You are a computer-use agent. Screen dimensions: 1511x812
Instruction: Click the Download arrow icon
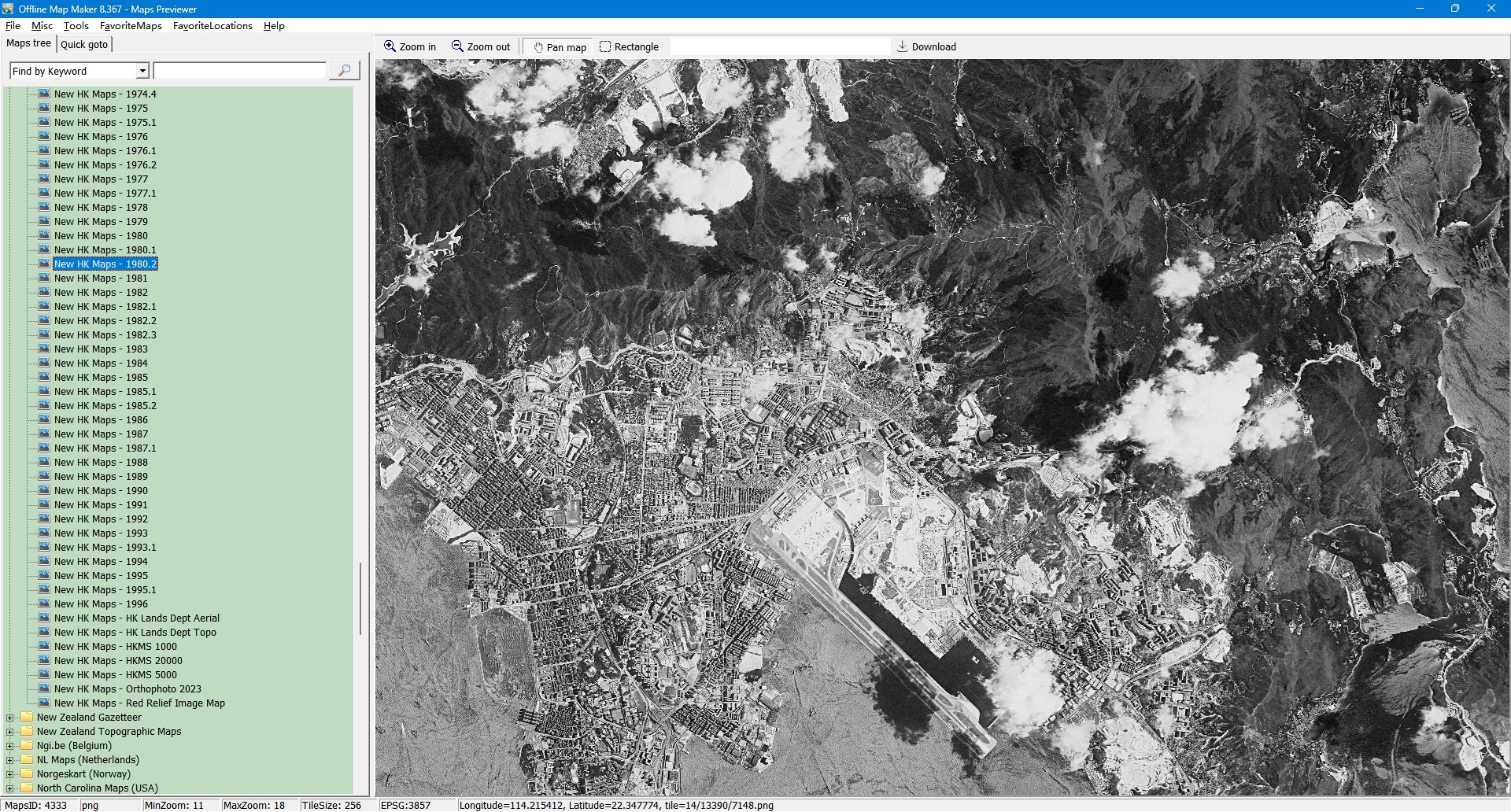click(903, 46)
